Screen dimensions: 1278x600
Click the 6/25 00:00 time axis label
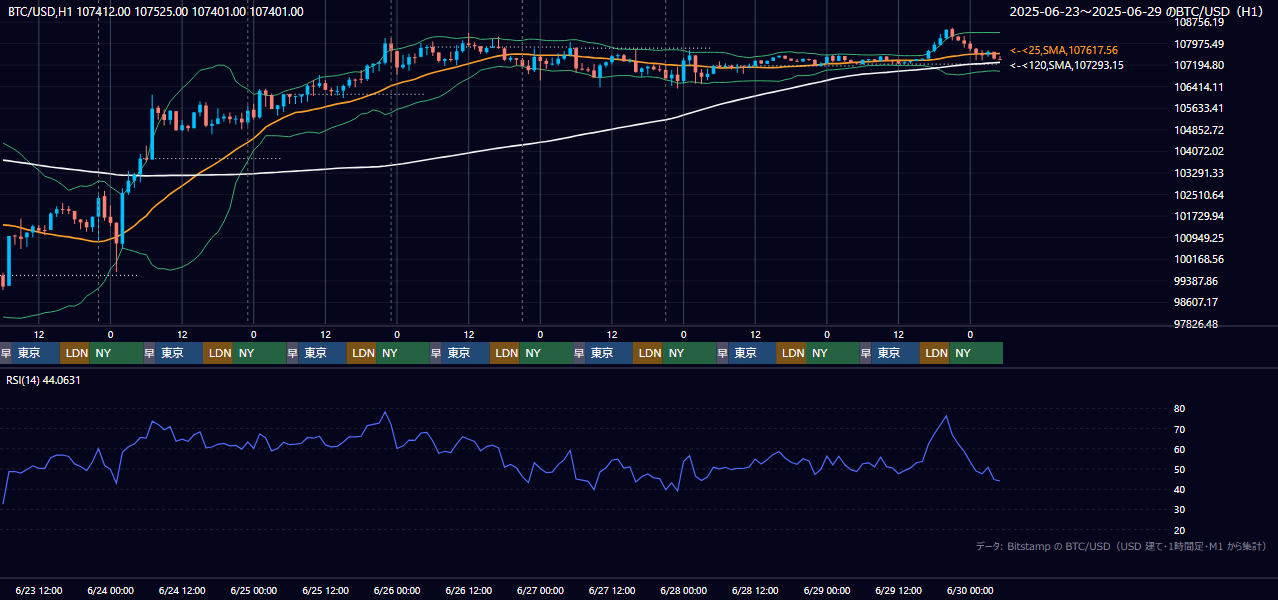[x=253, y=590]
